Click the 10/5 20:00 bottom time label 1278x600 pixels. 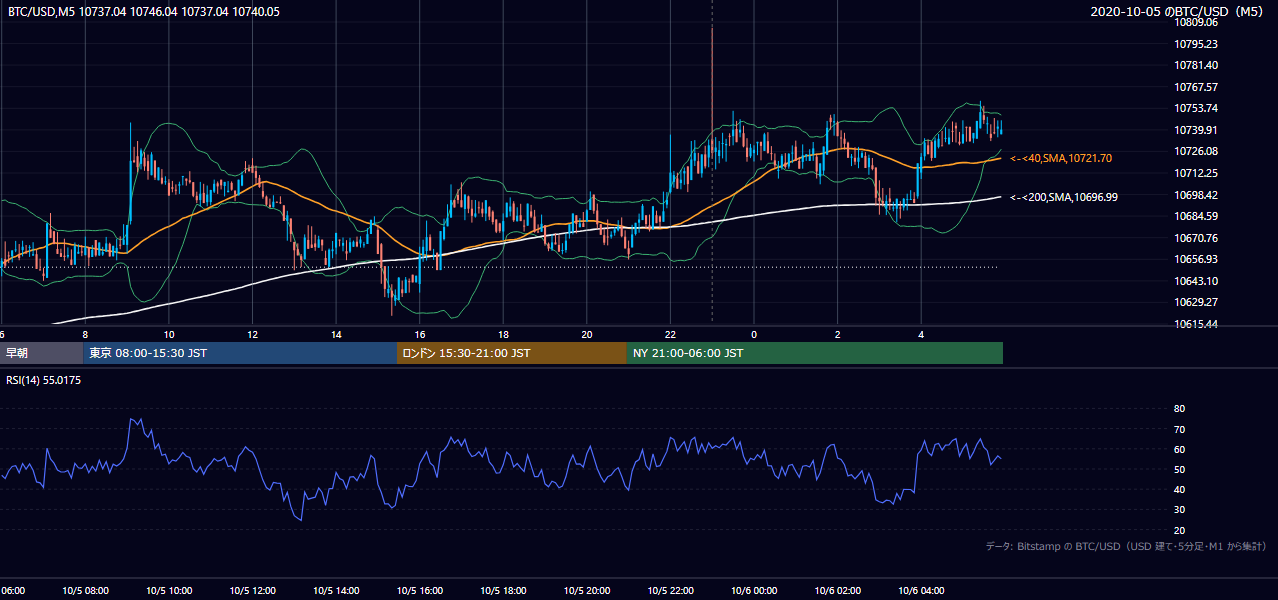(x=587, y=591)
